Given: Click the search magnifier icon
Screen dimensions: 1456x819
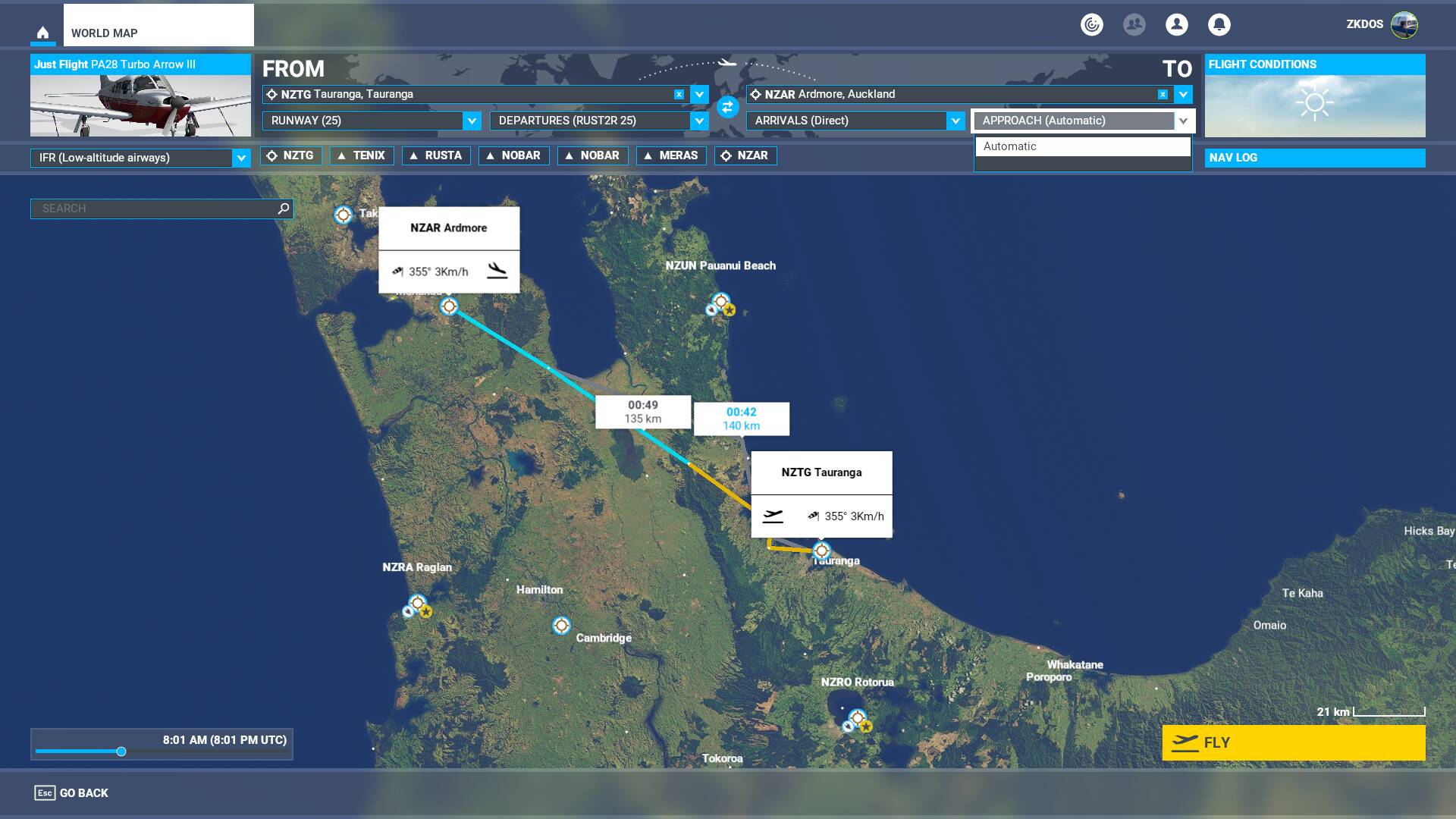Looking at the screenshot, I should point(283,208).
